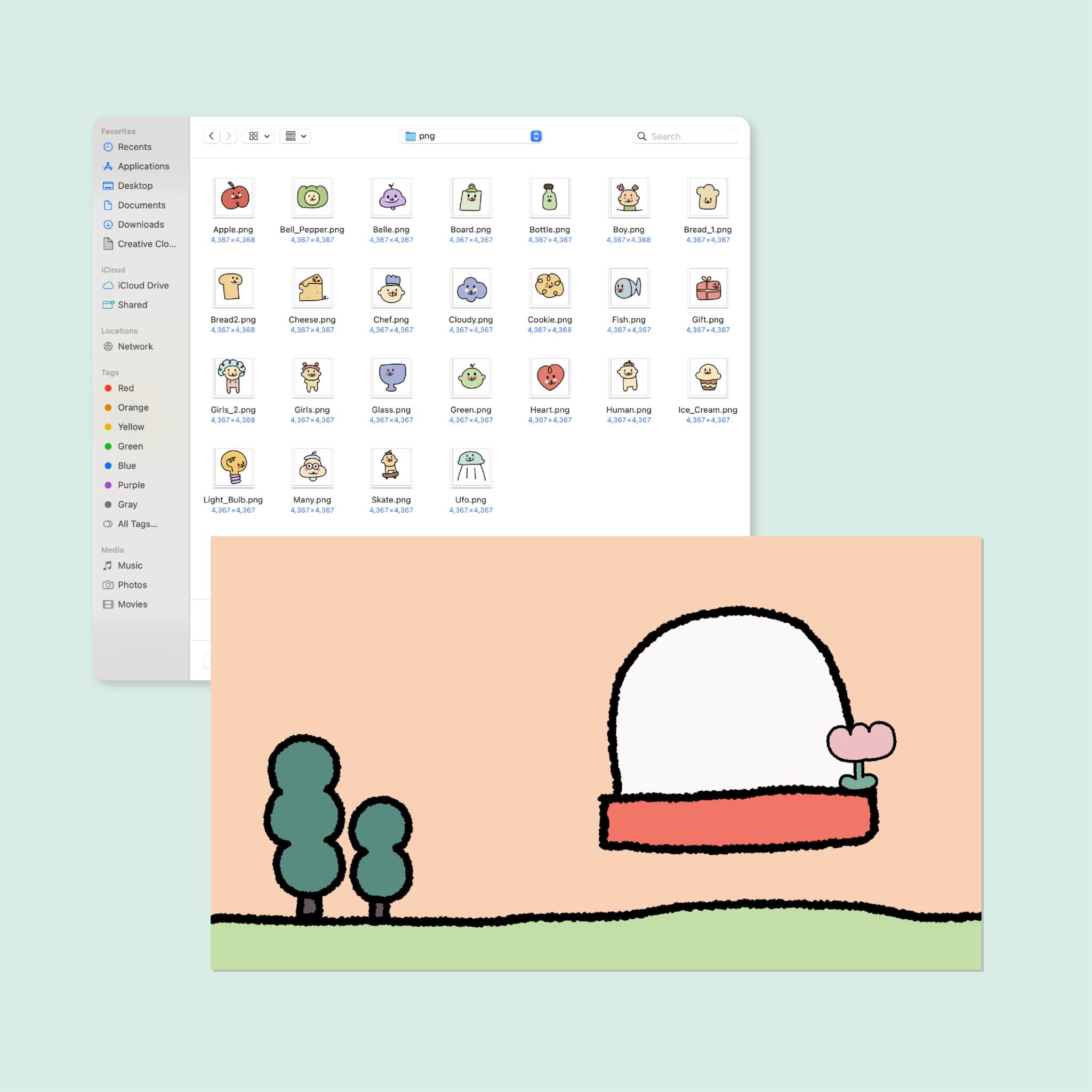1092x1092 pixels.
Task: Select Network under Locations
Action: pyautogui.click(x=128, y=347)
